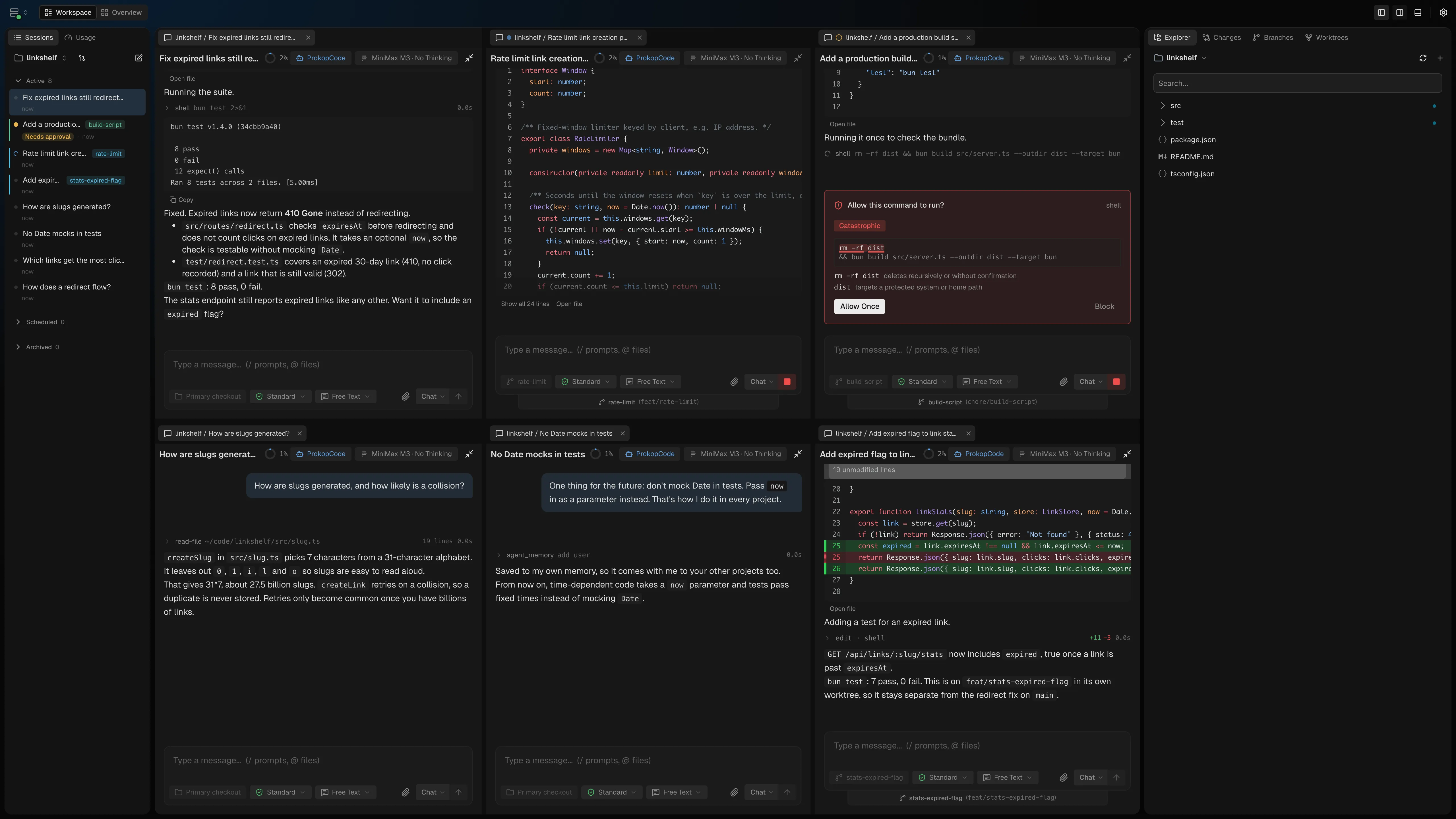Click the stats-expired-flag branch chip in input bar
1456x819 pixels.
pos(869,777)
